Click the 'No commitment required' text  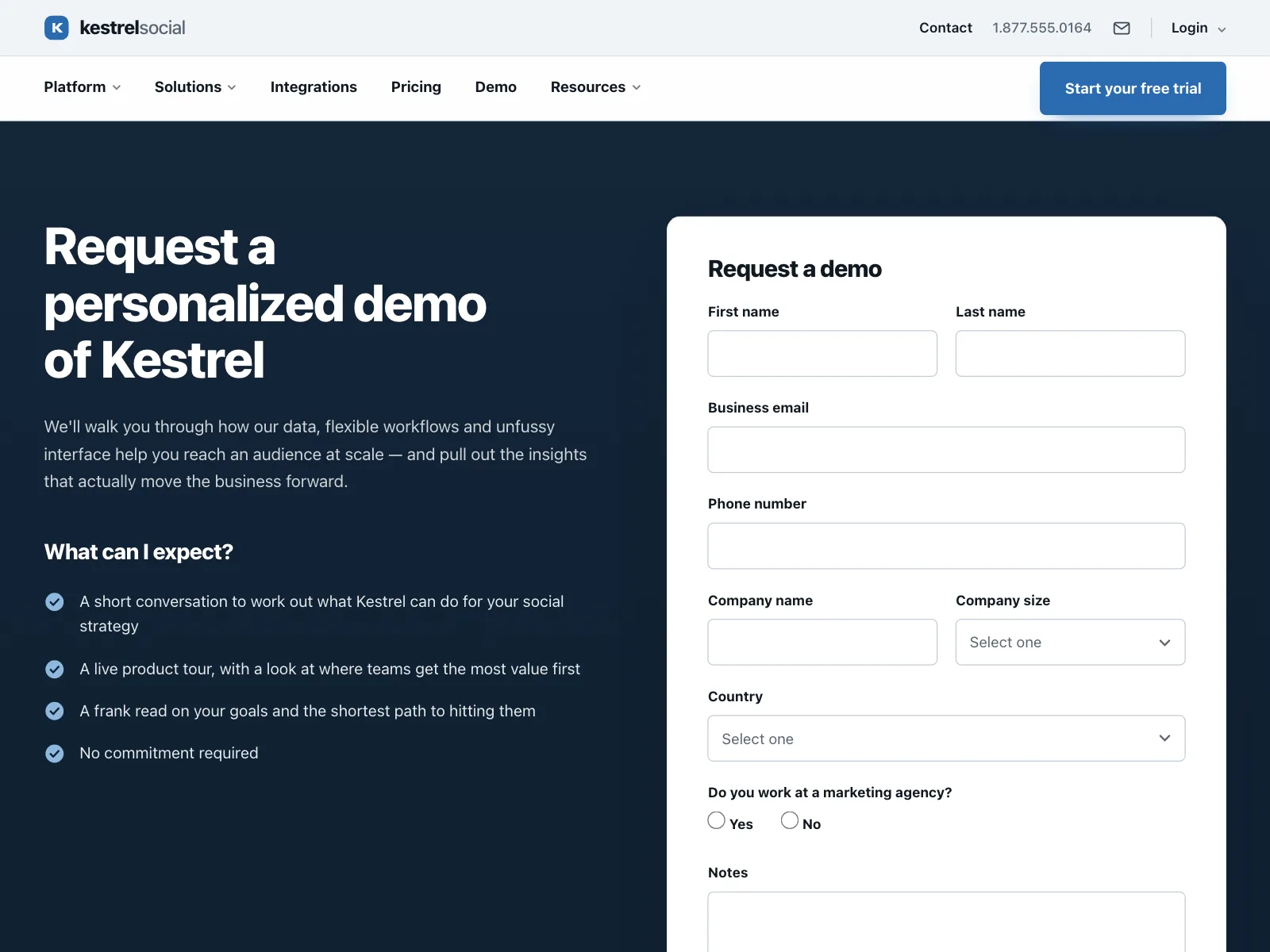coord(169,753)
